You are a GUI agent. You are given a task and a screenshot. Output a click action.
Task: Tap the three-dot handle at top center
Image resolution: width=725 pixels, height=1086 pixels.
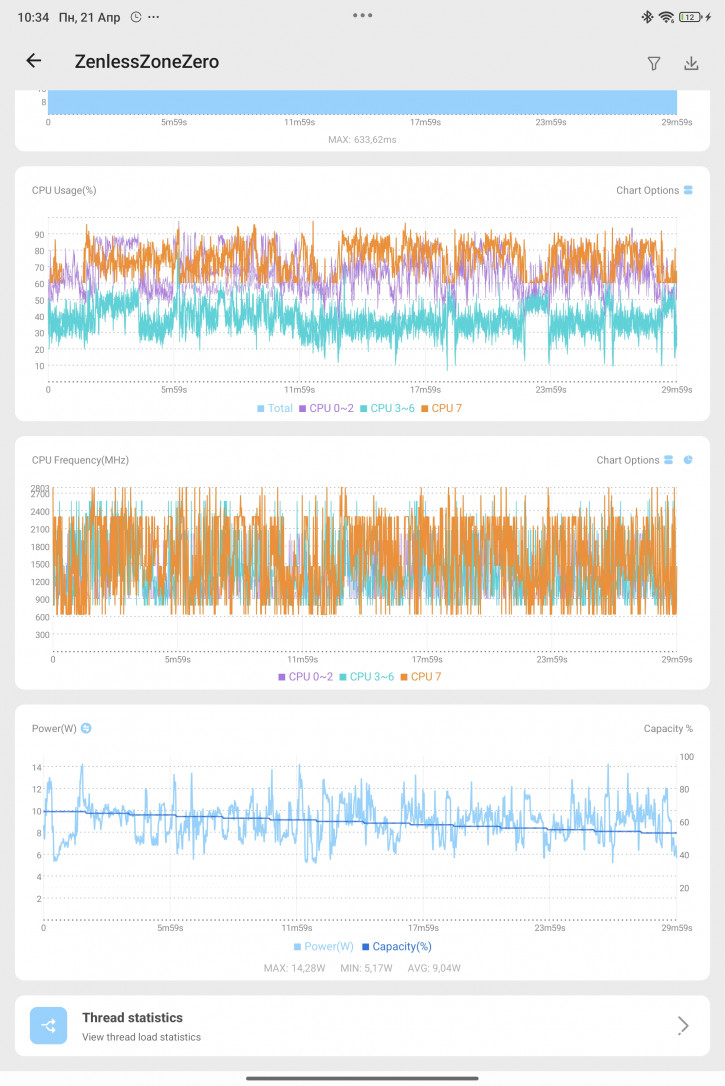pos(362,15)
